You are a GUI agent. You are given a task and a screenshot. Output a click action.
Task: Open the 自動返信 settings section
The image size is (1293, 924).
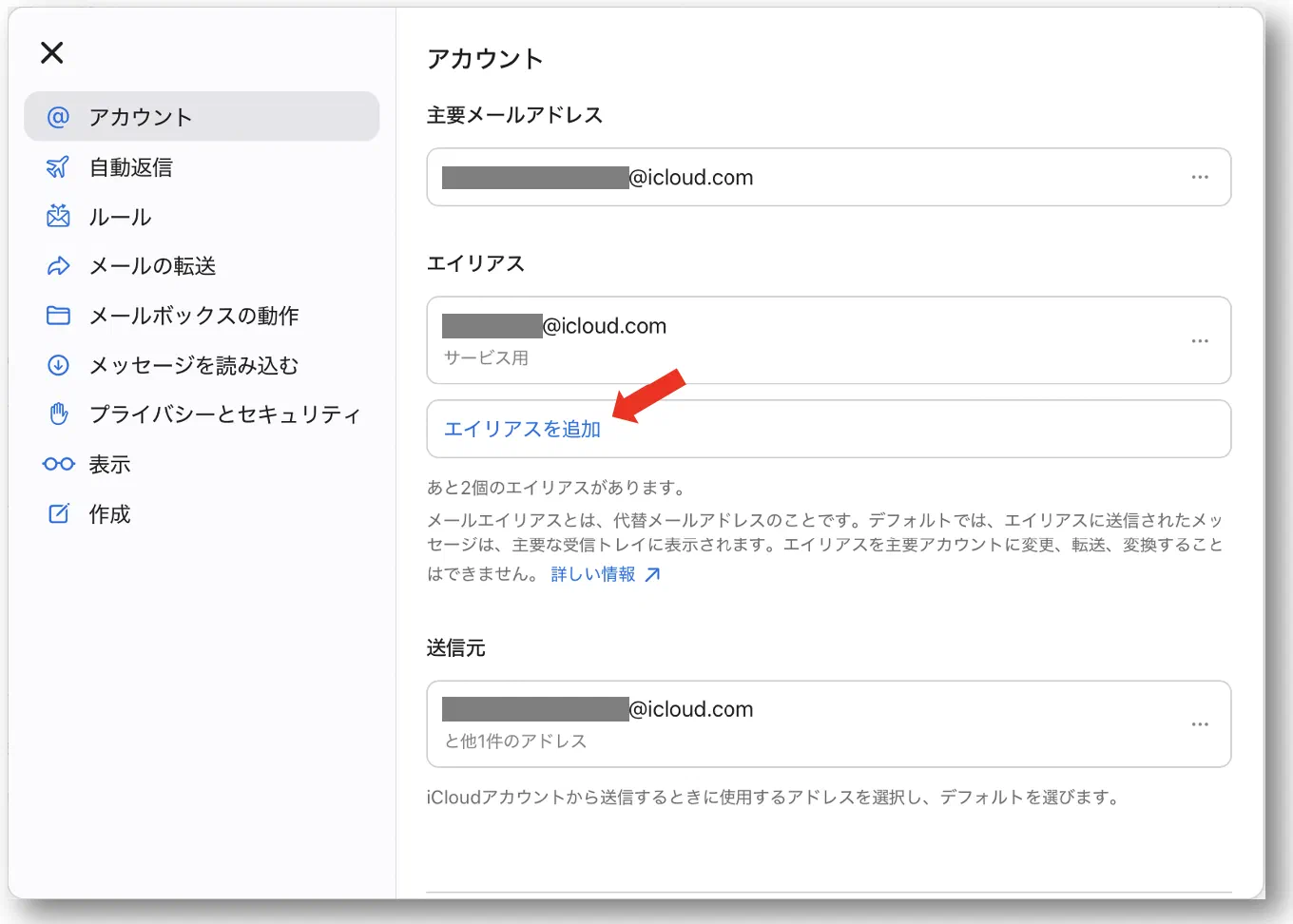(202, 167)
